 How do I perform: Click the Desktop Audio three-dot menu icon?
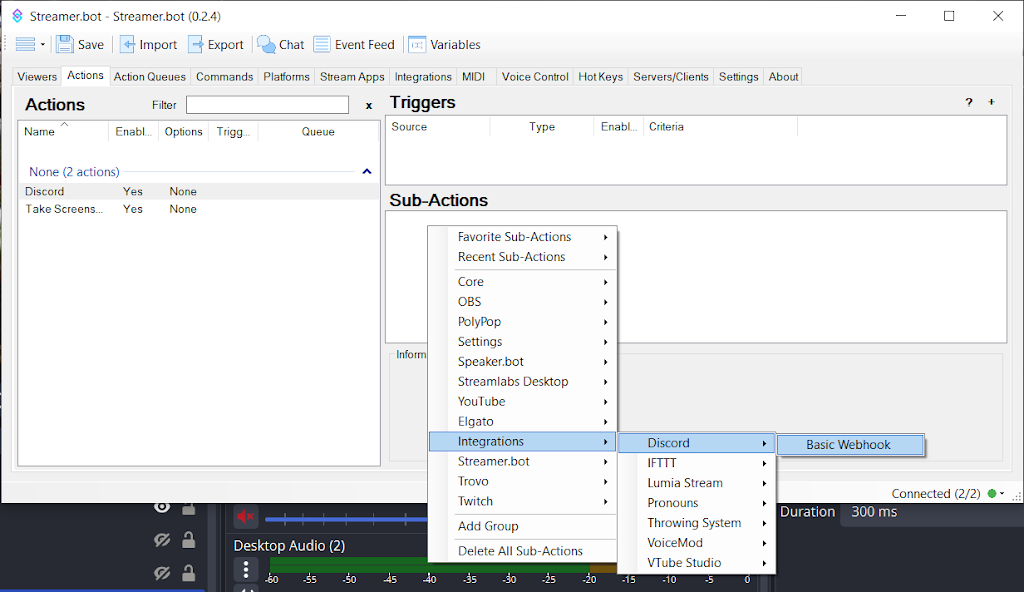tap(246, 569)
